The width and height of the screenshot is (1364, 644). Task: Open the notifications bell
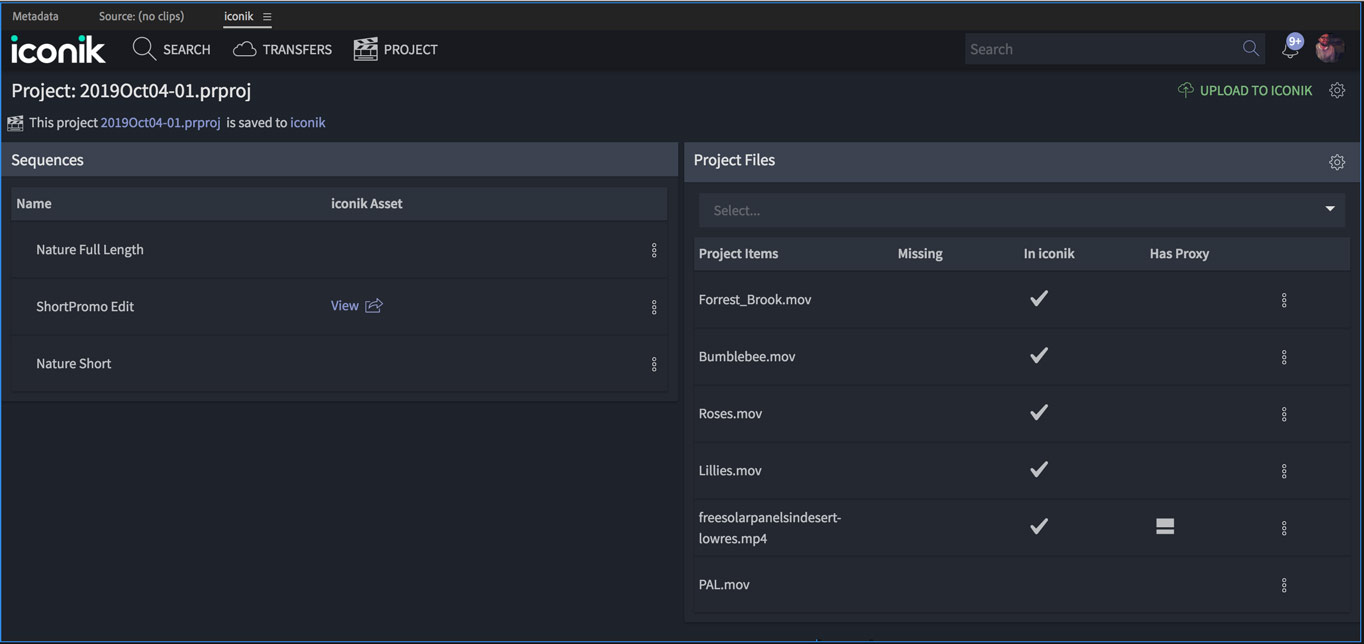[1290, 48]
